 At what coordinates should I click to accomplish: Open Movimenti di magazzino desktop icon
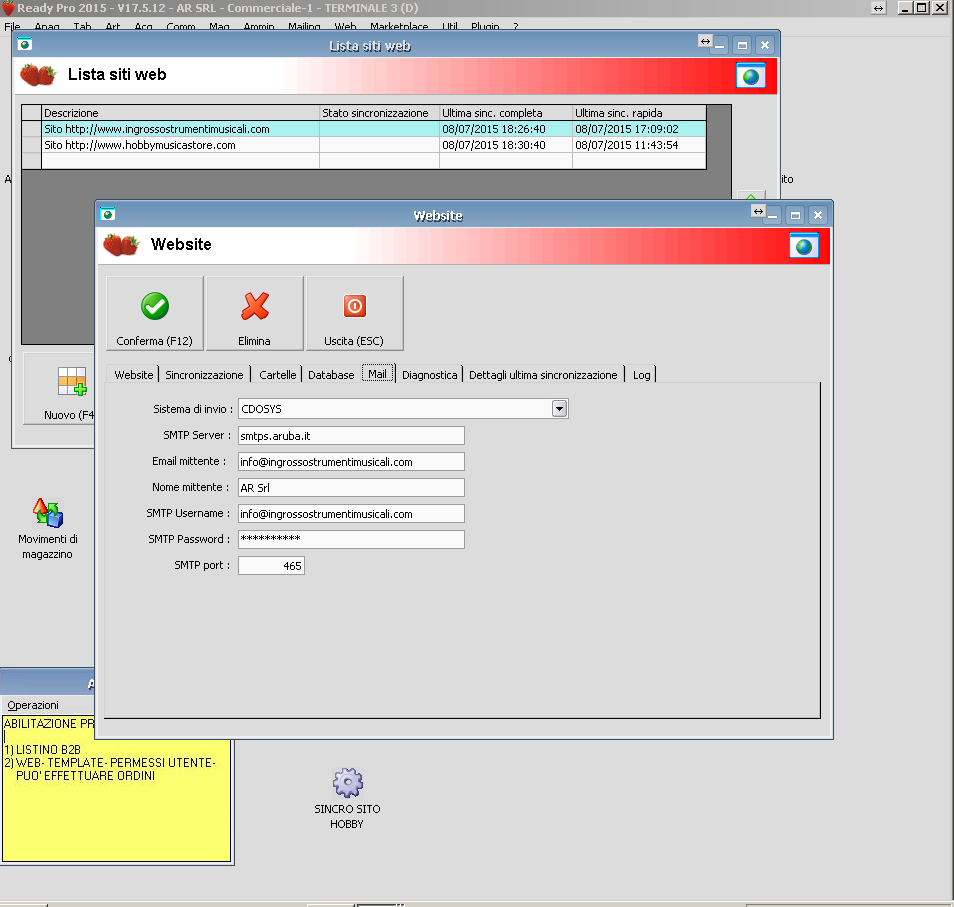(47, 528)
